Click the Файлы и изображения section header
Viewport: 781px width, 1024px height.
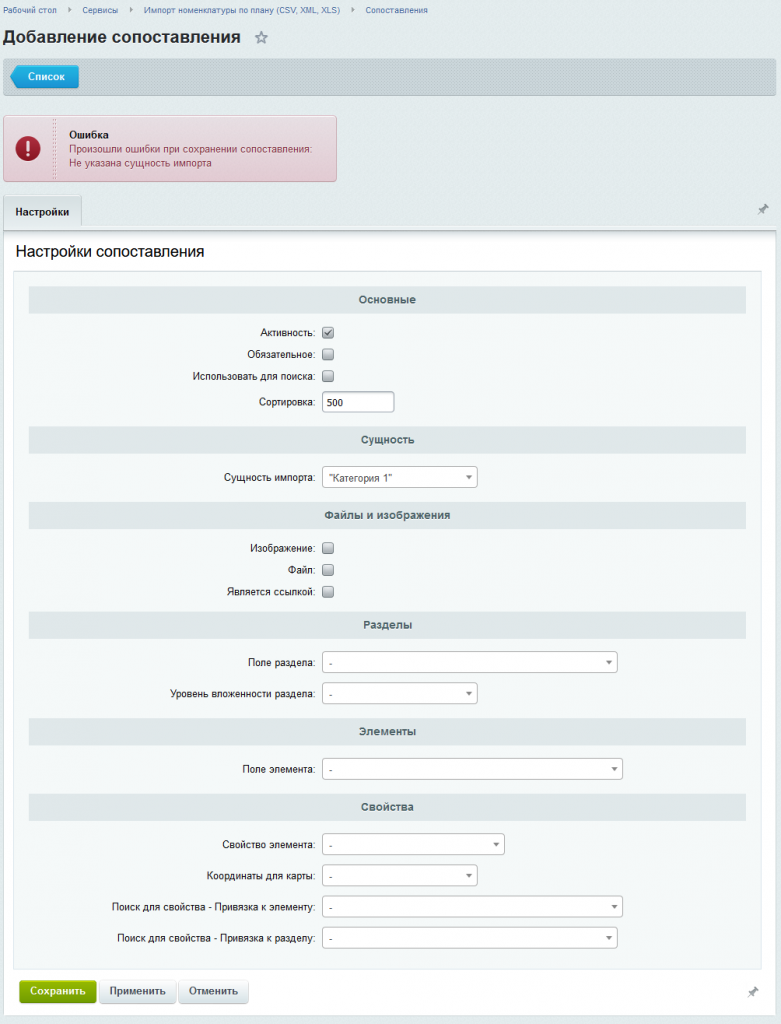(x=387, y=515)
